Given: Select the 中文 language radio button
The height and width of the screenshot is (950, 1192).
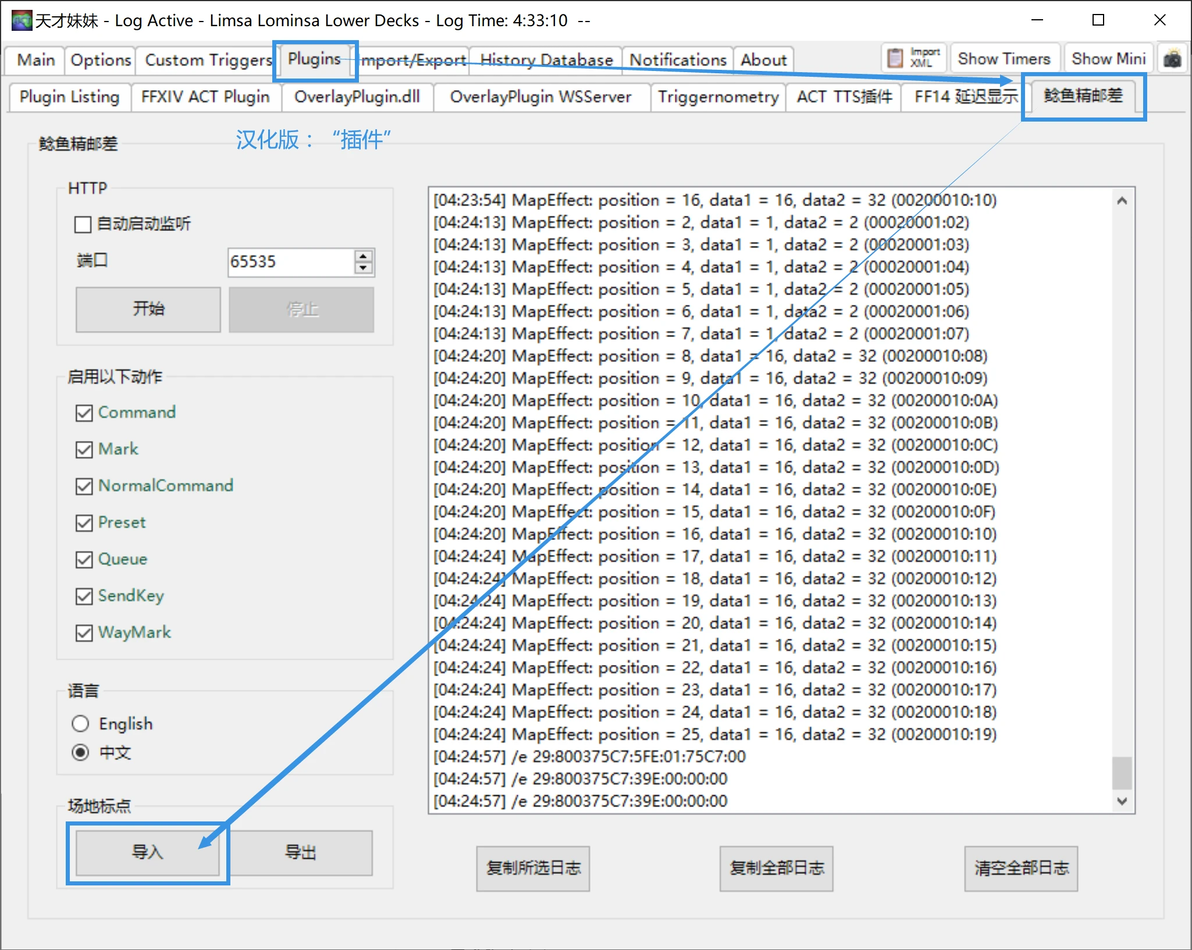Looking at the screenshot, I should [81, 752].
